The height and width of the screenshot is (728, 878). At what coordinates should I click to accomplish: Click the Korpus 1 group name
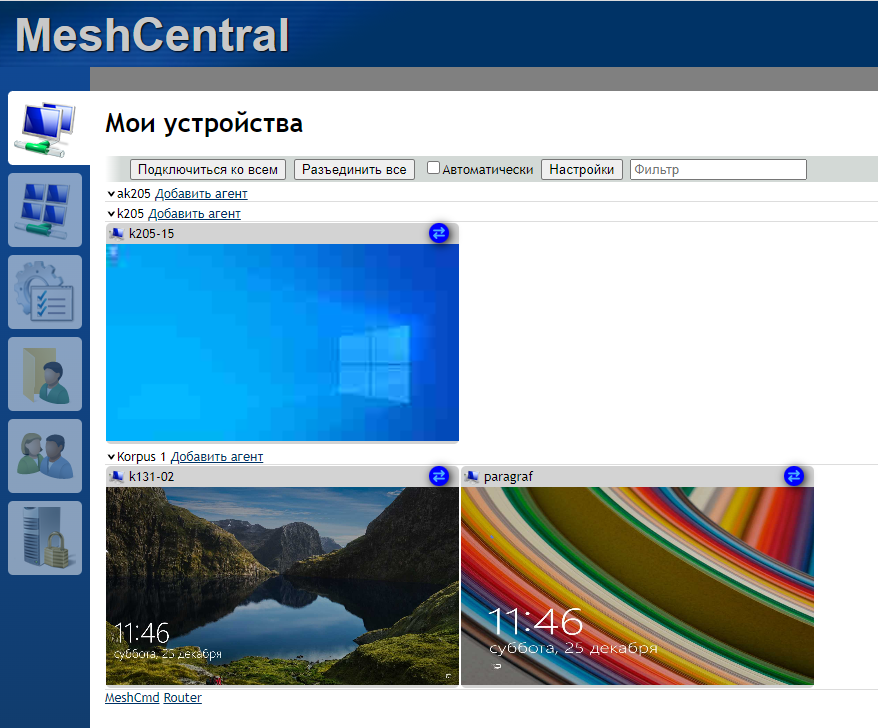142,457
